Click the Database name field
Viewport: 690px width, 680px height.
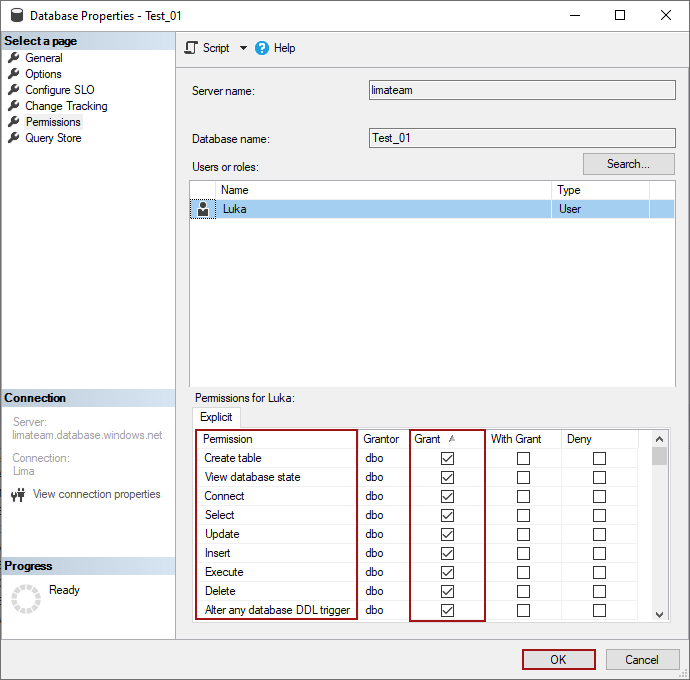520,139
